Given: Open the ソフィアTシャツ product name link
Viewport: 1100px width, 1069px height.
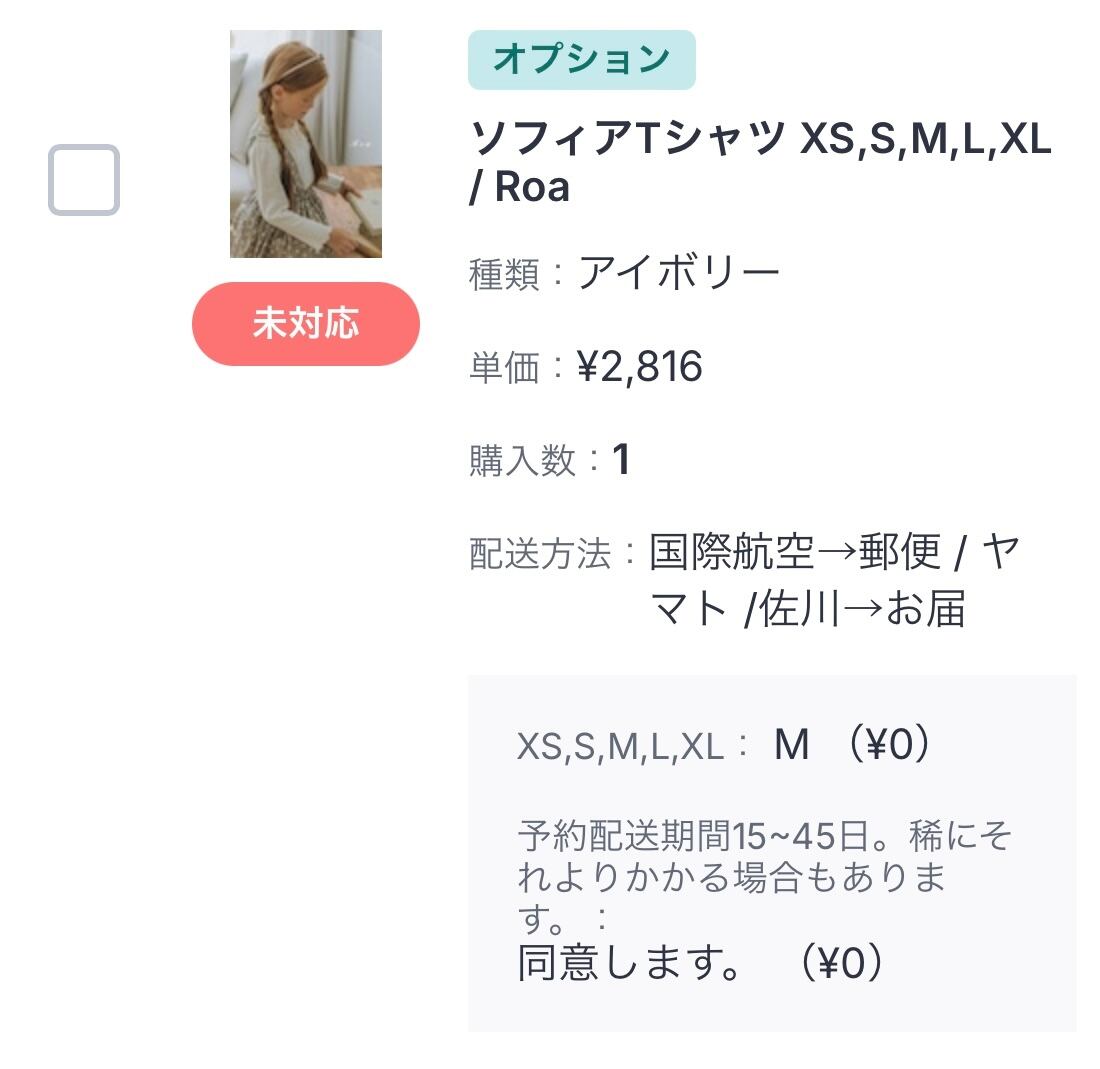Looking at the screenshot, I should click(627, 140).
